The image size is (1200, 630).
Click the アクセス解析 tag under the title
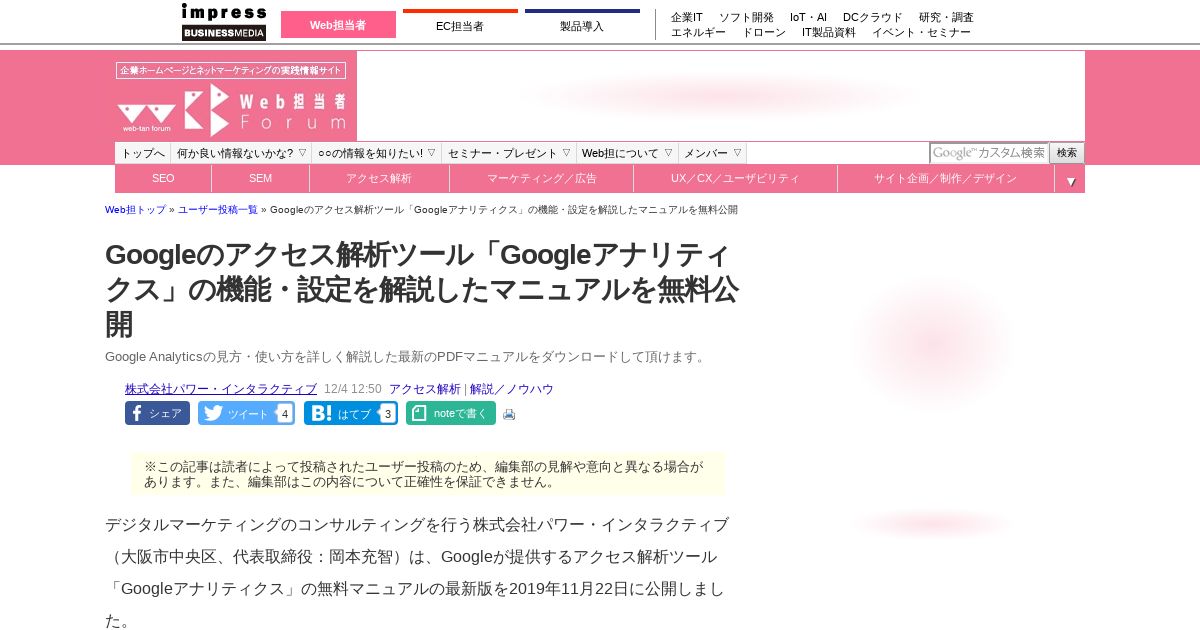click(x=425, y=389)
